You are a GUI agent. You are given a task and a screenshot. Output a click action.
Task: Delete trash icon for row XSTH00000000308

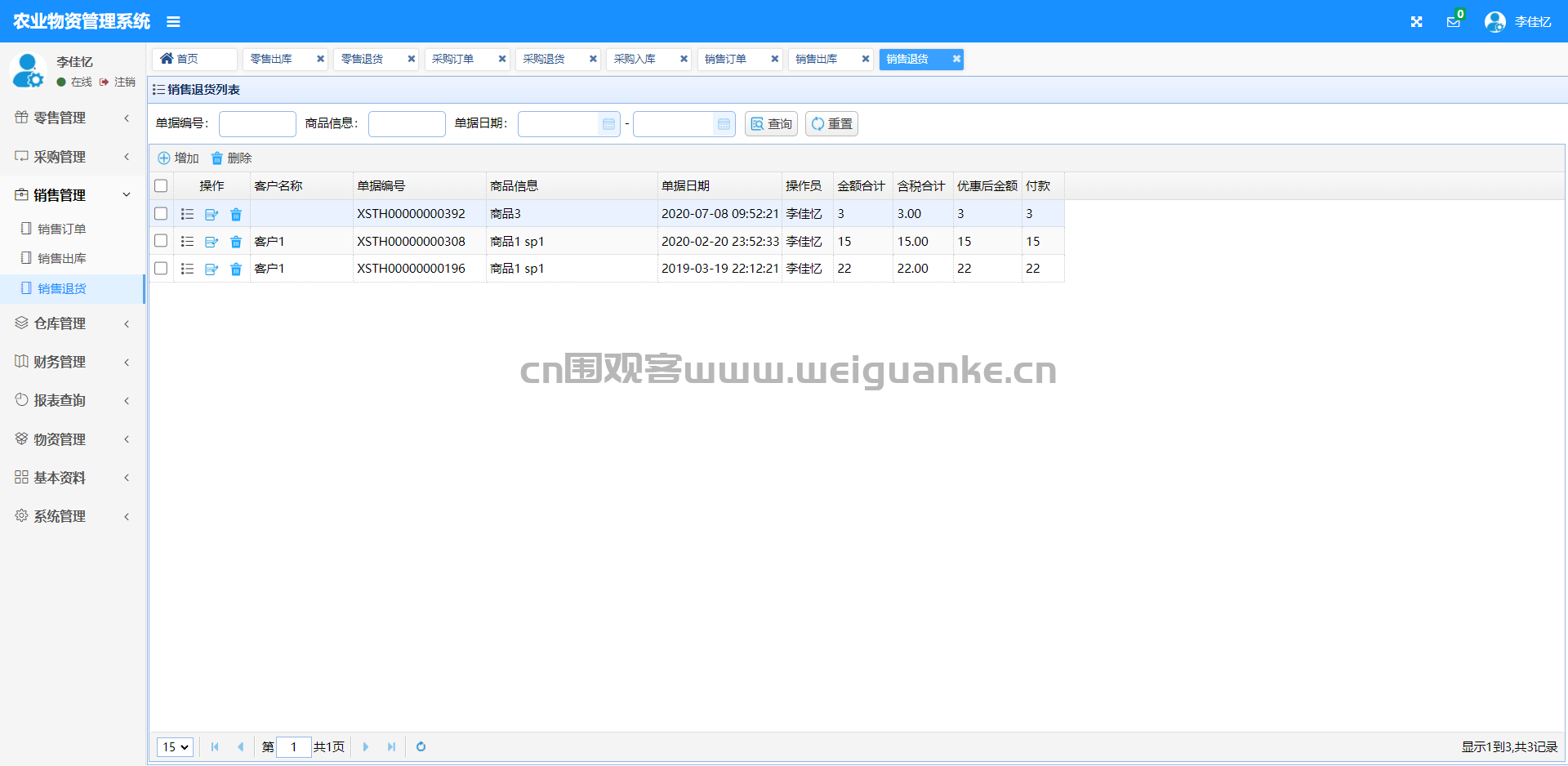click(x=236, y=242)
